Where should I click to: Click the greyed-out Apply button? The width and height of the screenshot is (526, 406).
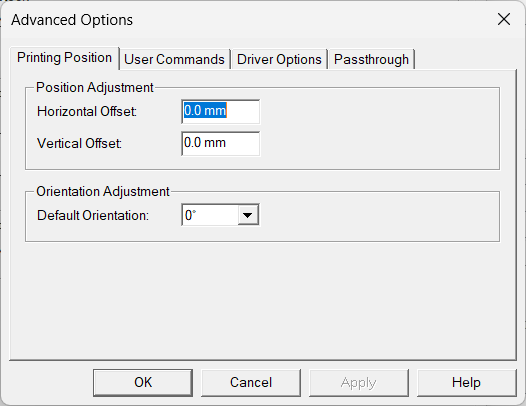(359, 383)
